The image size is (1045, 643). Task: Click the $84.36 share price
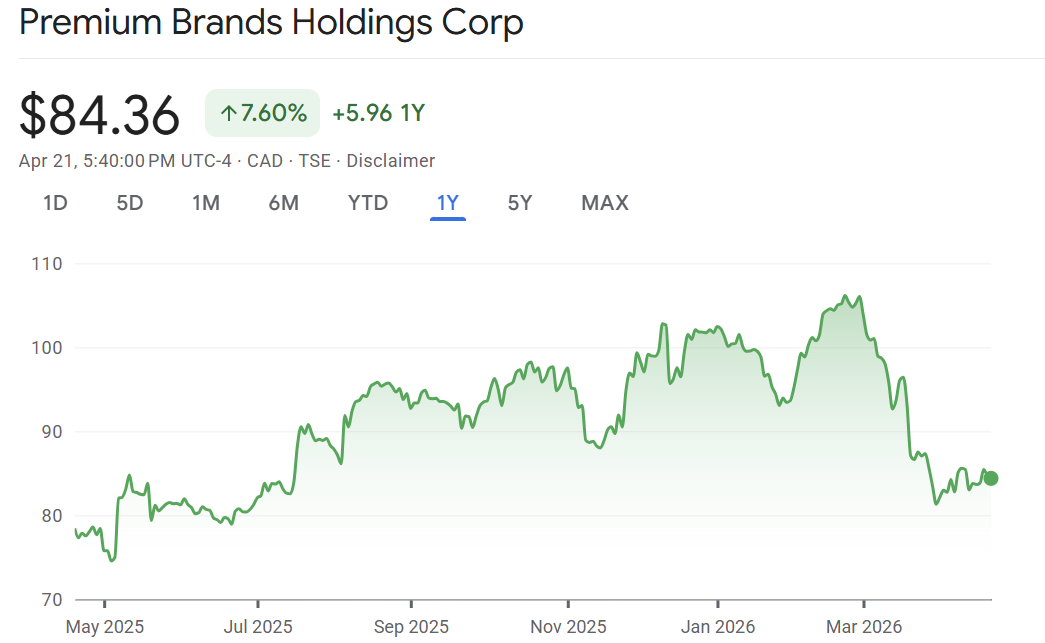[100, 115]
